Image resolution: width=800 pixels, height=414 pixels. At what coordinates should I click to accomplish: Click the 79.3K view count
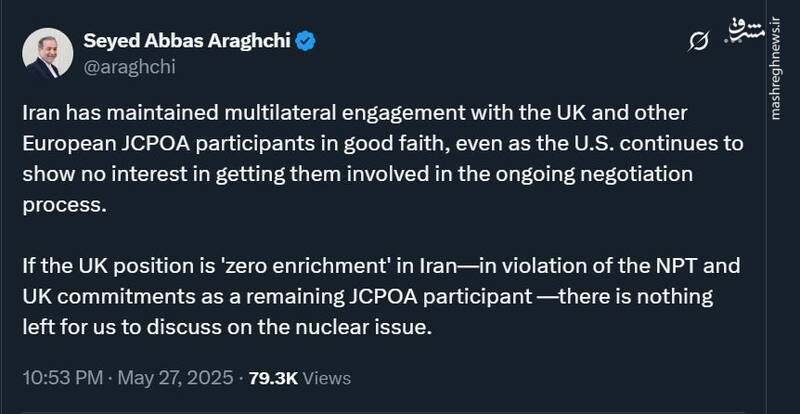(x=269, y=378)
